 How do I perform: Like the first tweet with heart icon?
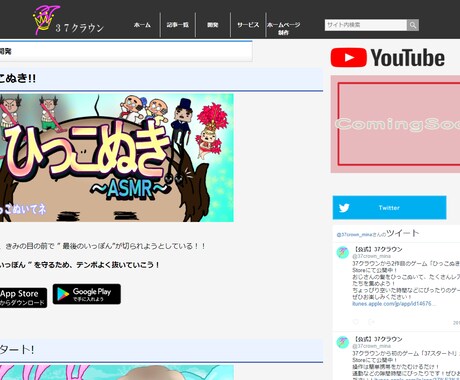click(356, 322)
